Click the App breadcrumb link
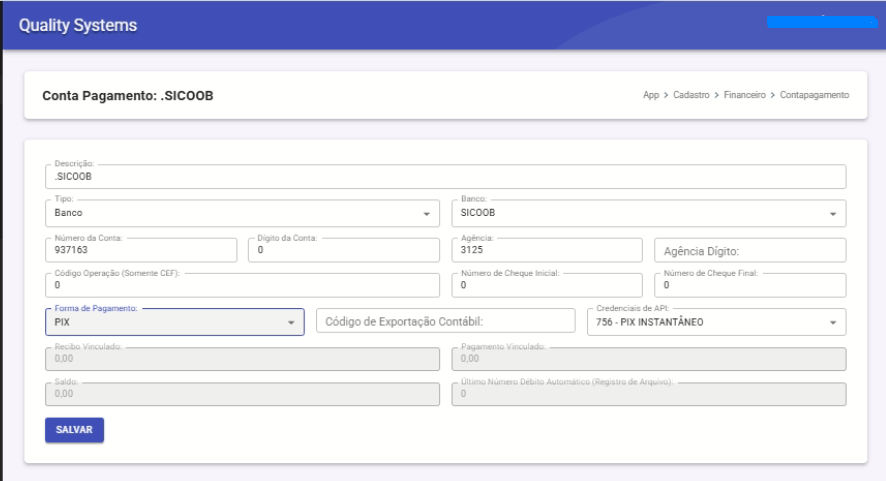Screen dimensions: 886x481 tap(652, 95)
